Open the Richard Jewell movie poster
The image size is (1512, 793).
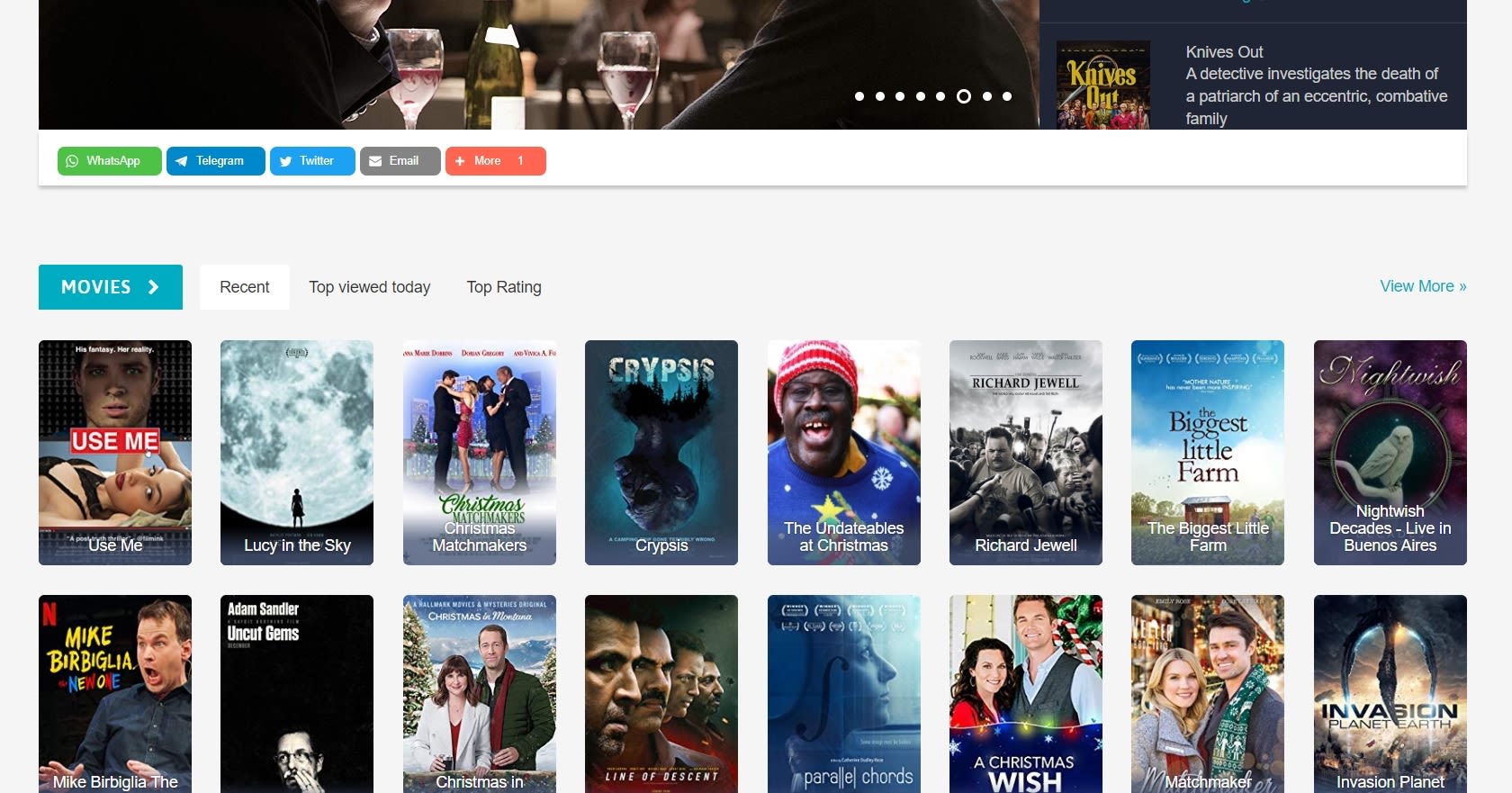[1026, 453]
